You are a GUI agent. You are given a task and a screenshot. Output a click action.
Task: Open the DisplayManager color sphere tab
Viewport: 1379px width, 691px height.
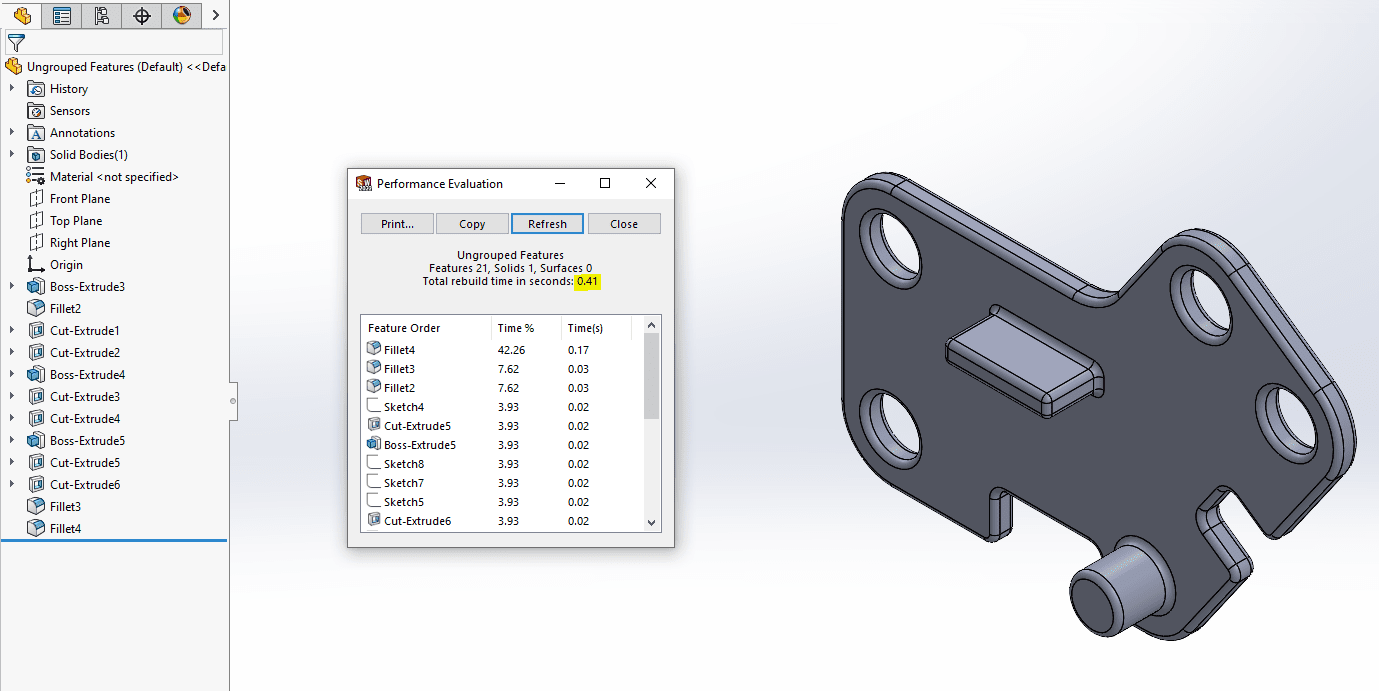pos(181,15)
